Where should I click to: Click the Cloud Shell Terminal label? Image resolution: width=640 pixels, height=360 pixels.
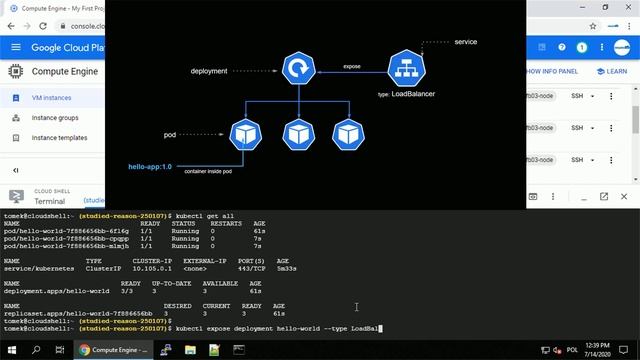click(x=49, y=201)
